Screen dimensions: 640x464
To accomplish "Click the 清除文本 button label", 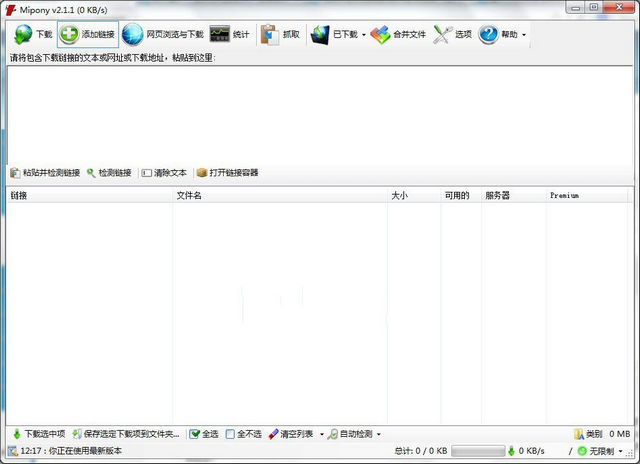I will click(x=170, y=173).
